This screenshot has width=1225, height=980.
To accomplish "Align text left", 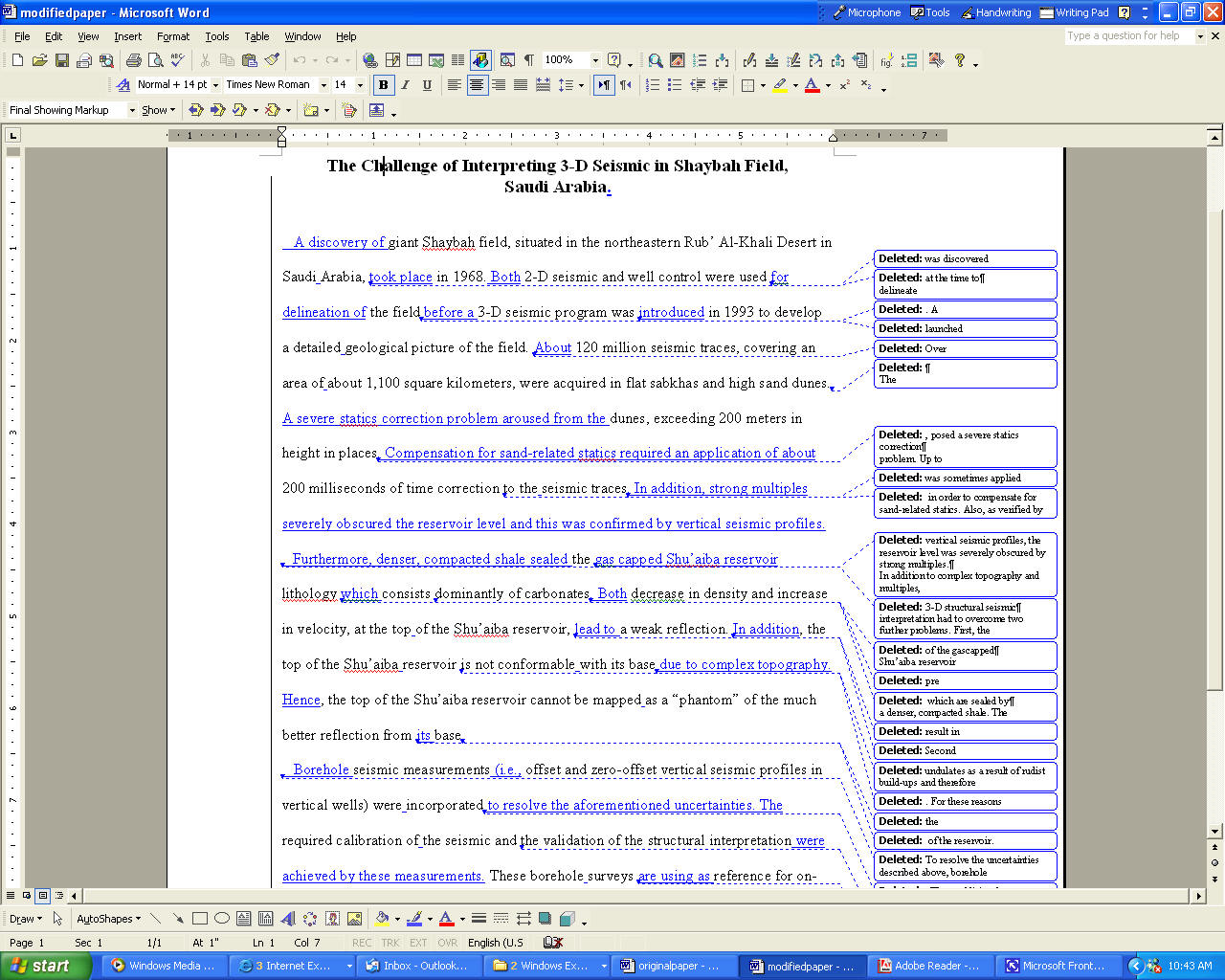I will 455,85.
